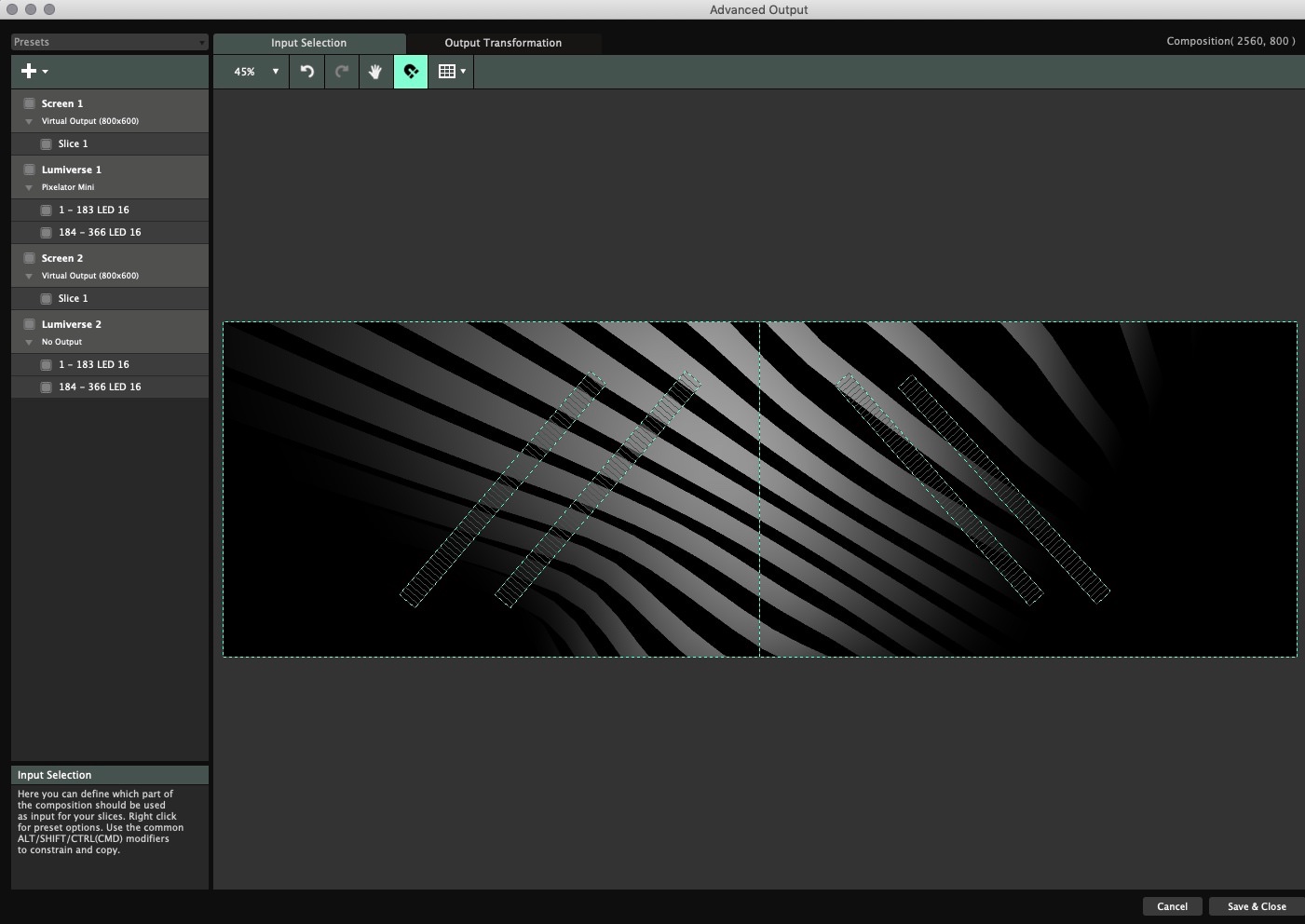Click the macOS red close window button
This screenshot has height=924, width=1305.
[x=12, y=9]
